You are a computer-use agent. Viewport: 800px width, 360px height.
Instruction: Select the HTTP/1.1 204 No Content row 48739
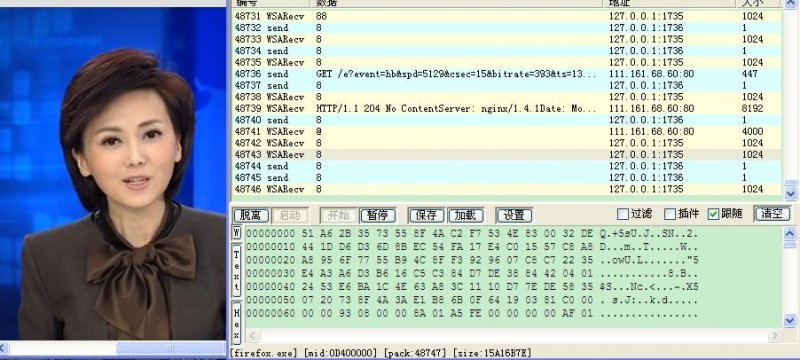click(x=507, y=109)
